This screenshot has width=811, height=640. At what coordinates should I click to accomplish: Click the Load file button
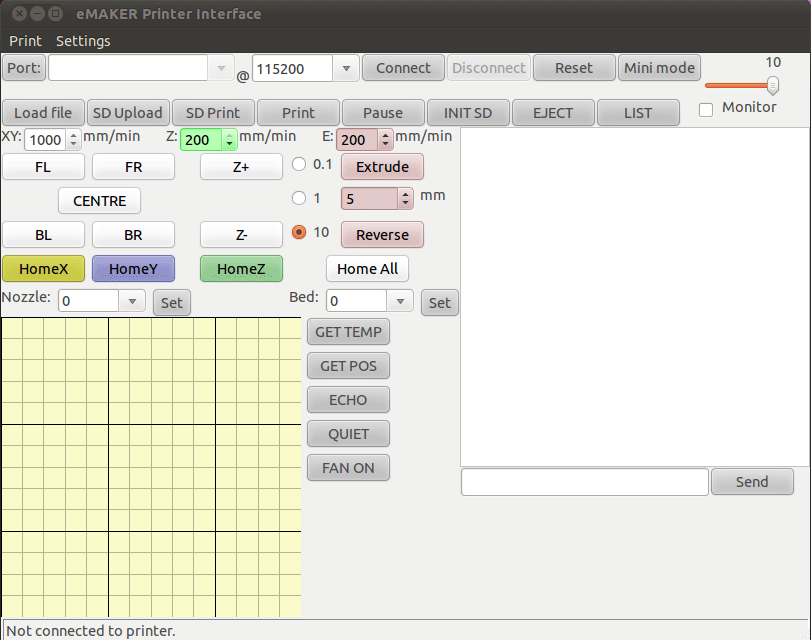pyautogui.click(x=43, y=113)
